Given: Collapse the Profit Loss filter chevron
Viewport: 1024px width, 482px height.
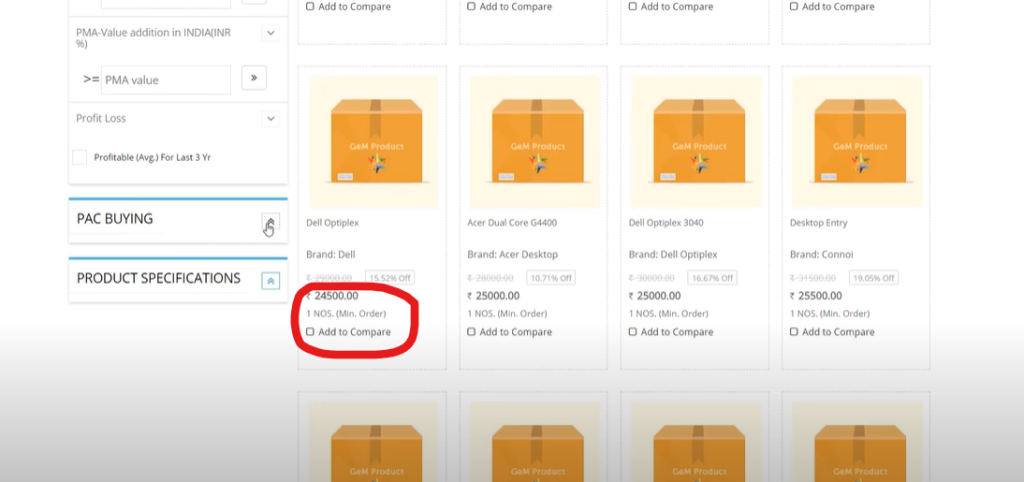Looking at the screenshot, I should coord(270,119).
